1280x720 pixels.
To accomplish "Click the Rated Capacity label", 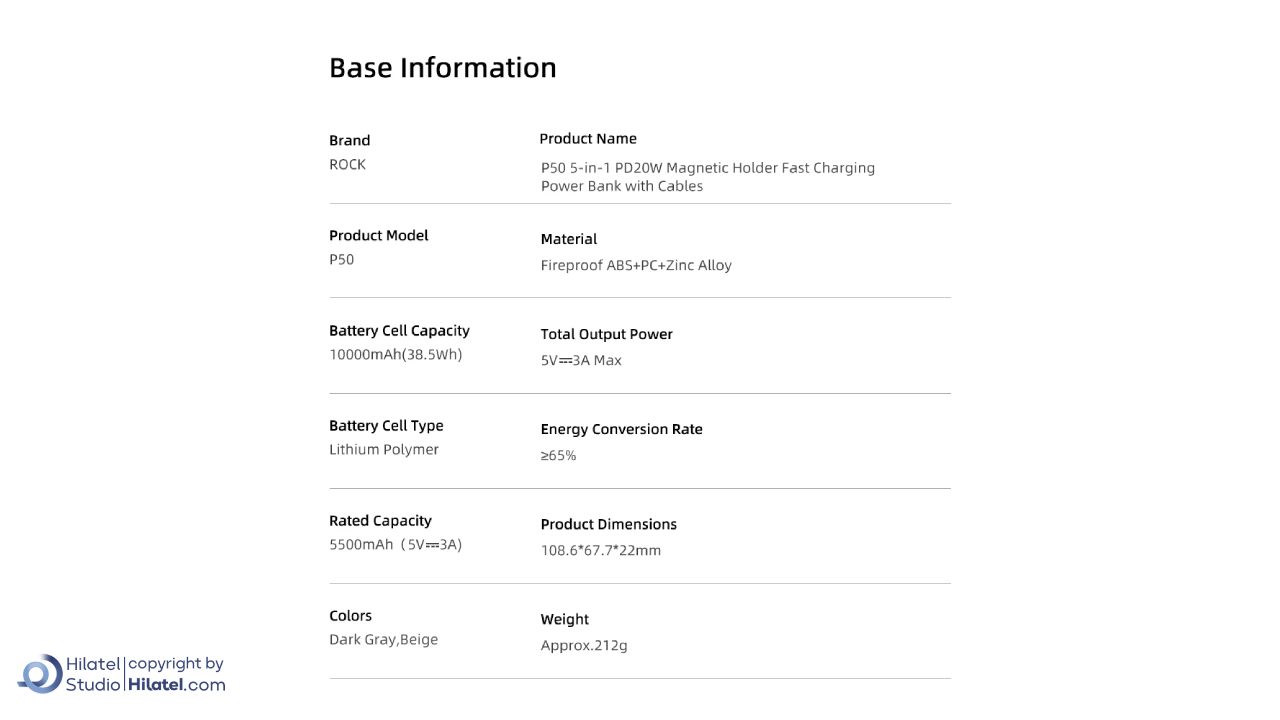I will point(380,521).
